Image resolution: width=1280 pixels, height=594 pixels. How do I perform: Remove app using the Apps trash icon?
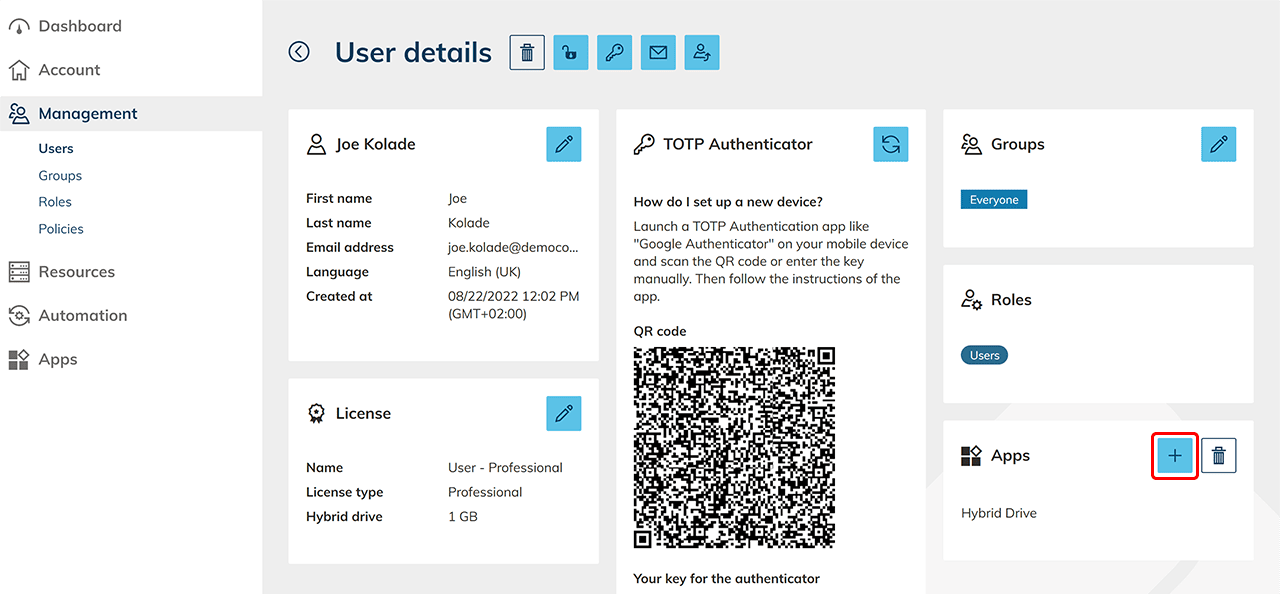[1218, 456]
